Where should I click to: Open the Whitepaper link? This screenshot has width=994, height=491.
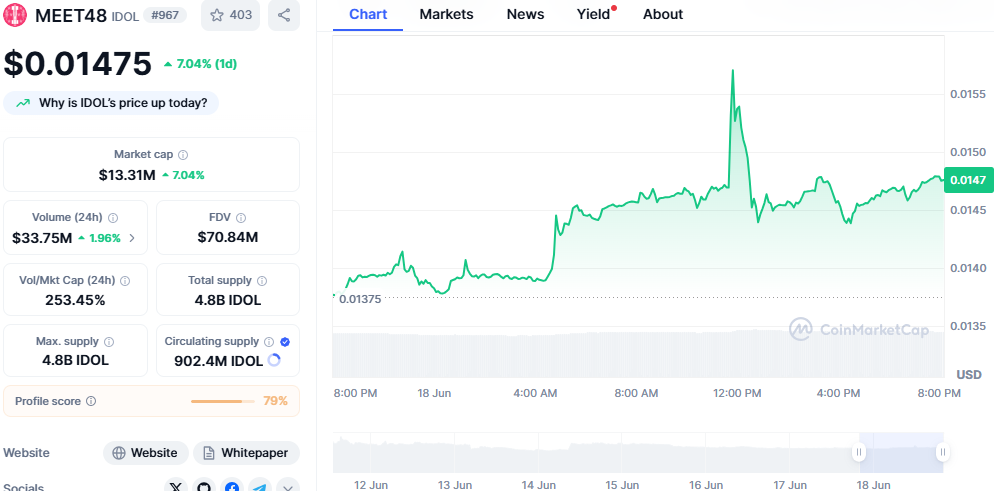247,453
